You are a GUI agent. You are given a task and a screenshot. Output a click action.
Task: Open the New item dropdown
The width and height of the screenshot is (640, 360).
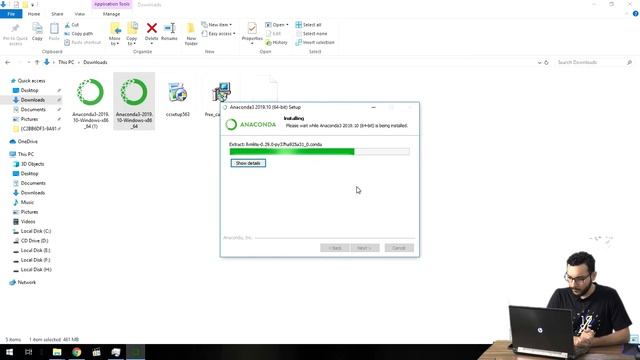[217, 25]
